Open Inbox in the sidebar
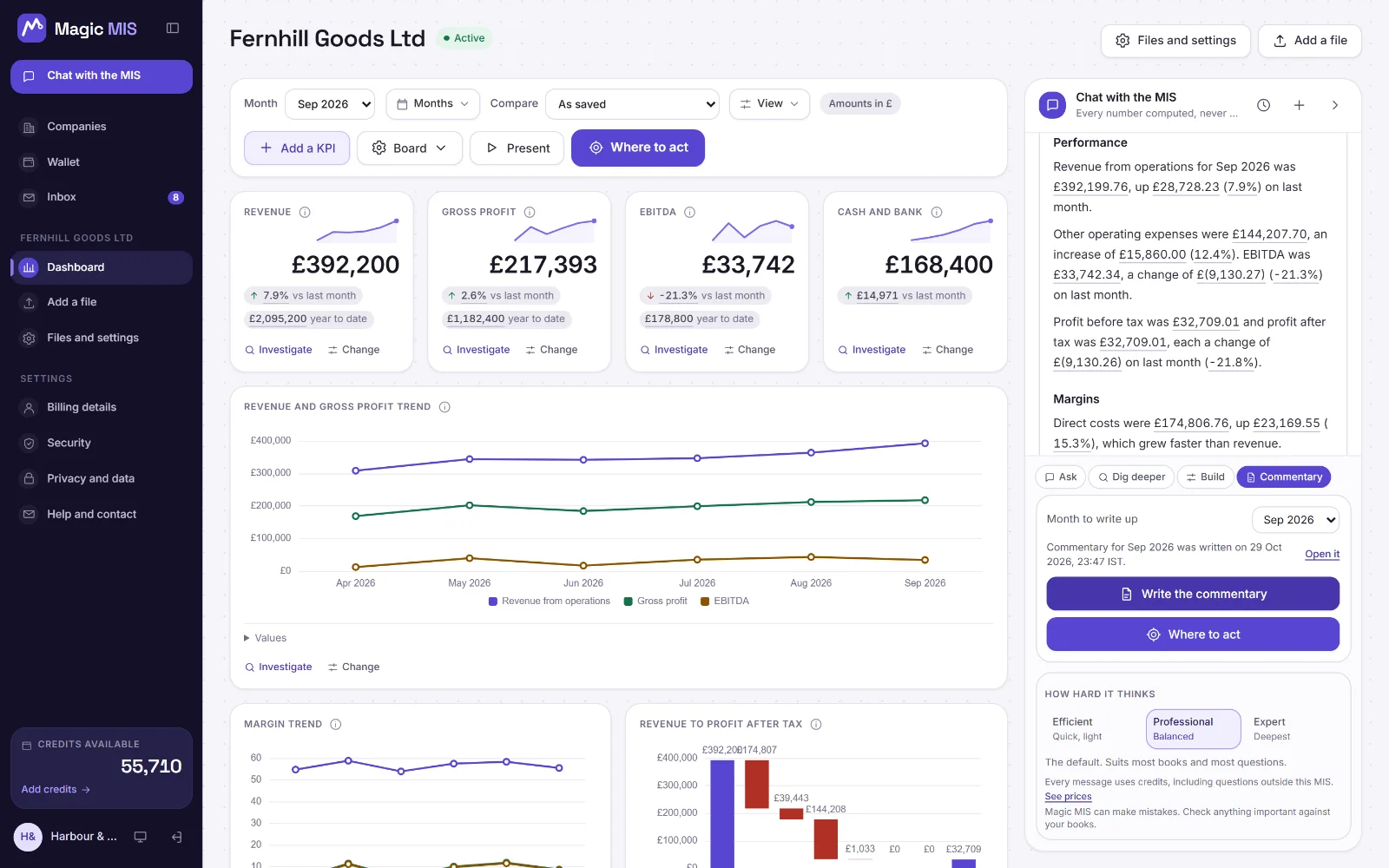Viewport: 1389px width, 868px height. point(102,197)
